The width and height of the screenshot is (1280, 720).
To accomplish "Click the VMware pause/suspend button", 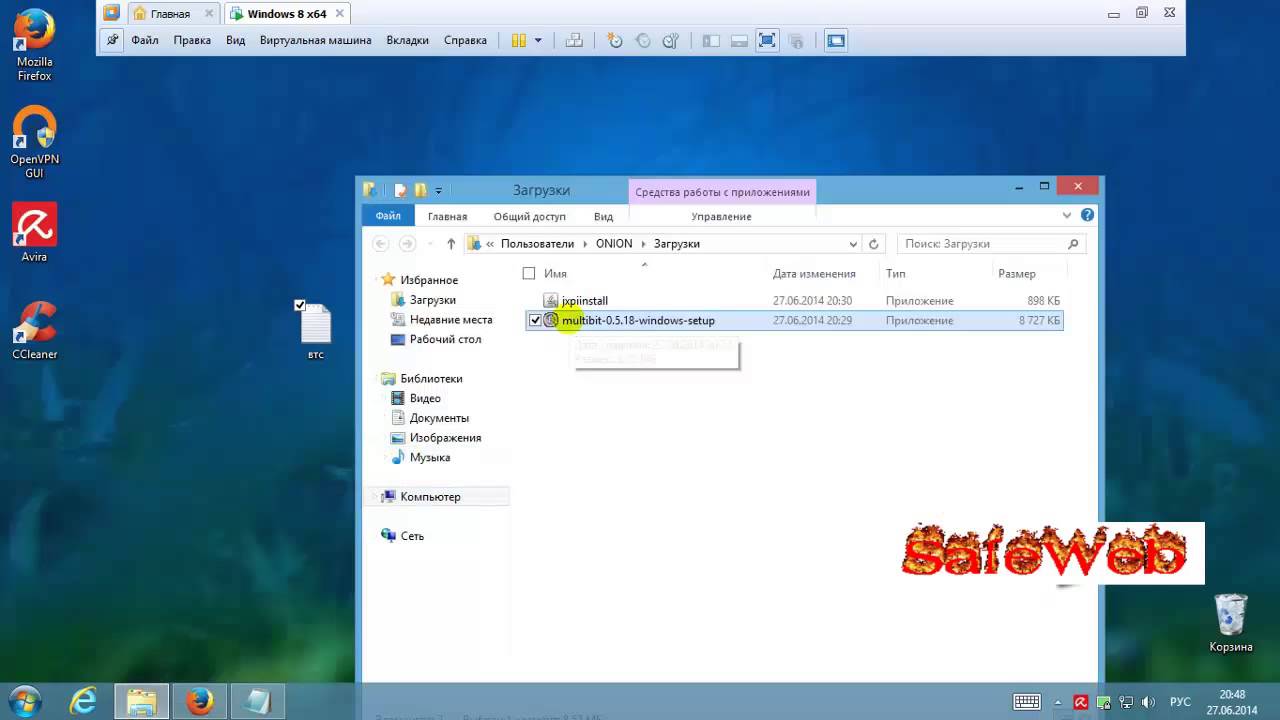I will tap(518, 40).
